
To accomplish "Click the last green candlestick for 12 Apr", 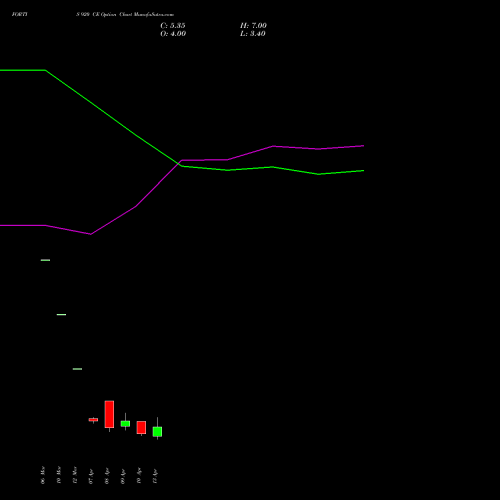I will click(x=157, y=432).
